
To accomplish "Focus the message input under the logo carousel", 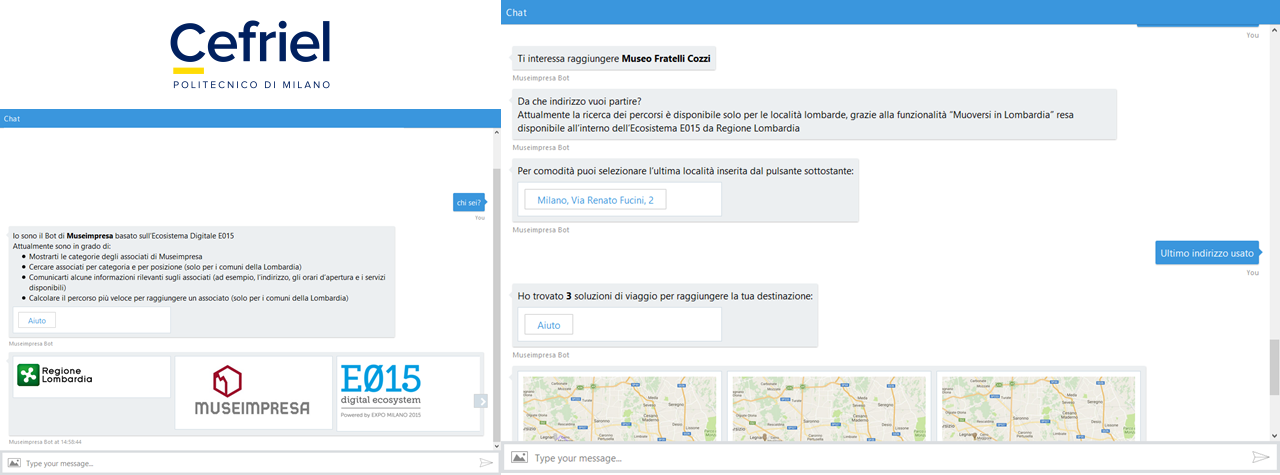I will point(240,463).
